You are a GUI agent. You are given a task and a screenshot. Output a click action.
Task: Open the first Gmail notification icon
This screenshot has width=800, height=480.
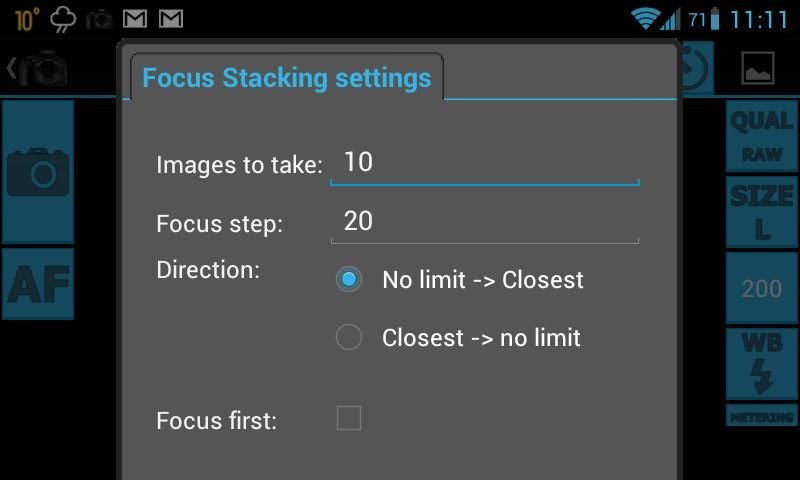click(135, 19)
